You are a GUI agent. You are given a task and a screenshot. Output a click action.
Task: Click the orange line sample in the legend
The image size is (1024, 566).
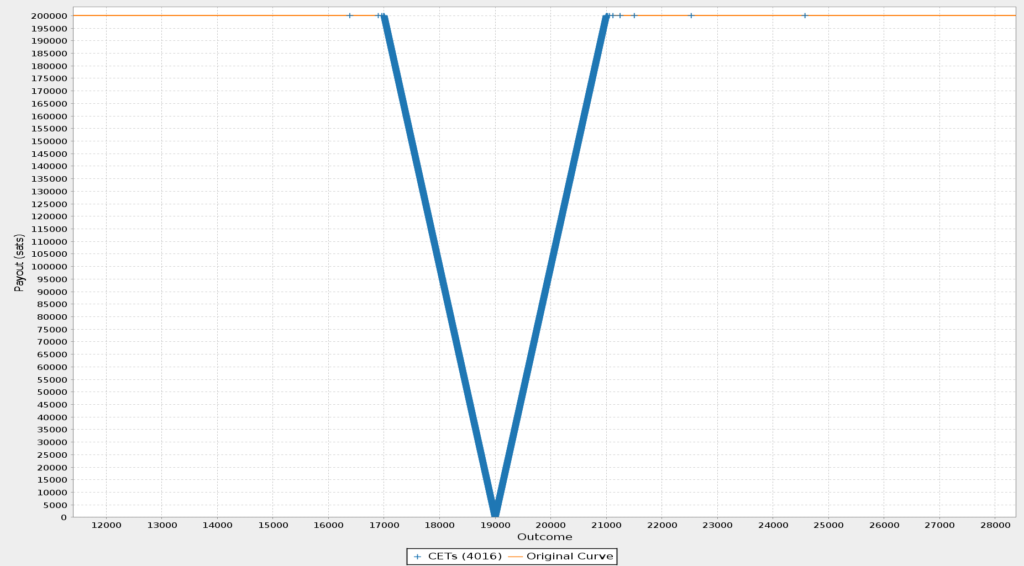[515, 557]
